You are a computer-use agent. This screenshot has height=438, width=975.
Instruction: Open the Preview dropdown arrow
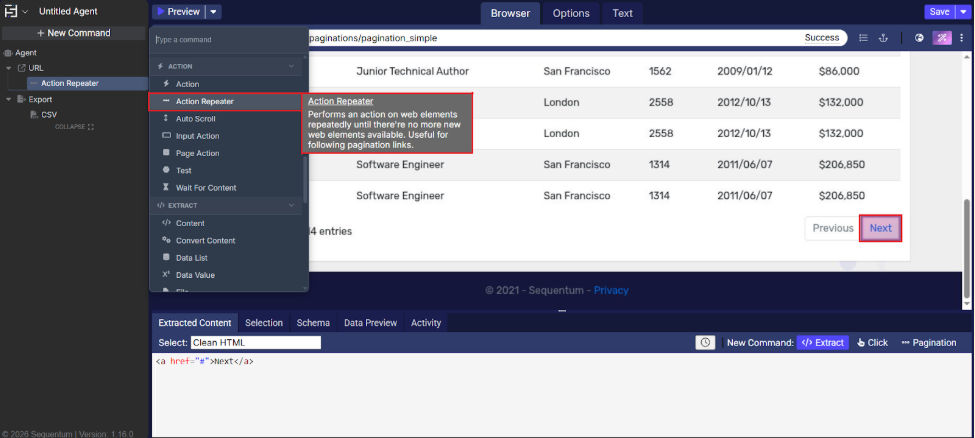click(x=215, y=12)
